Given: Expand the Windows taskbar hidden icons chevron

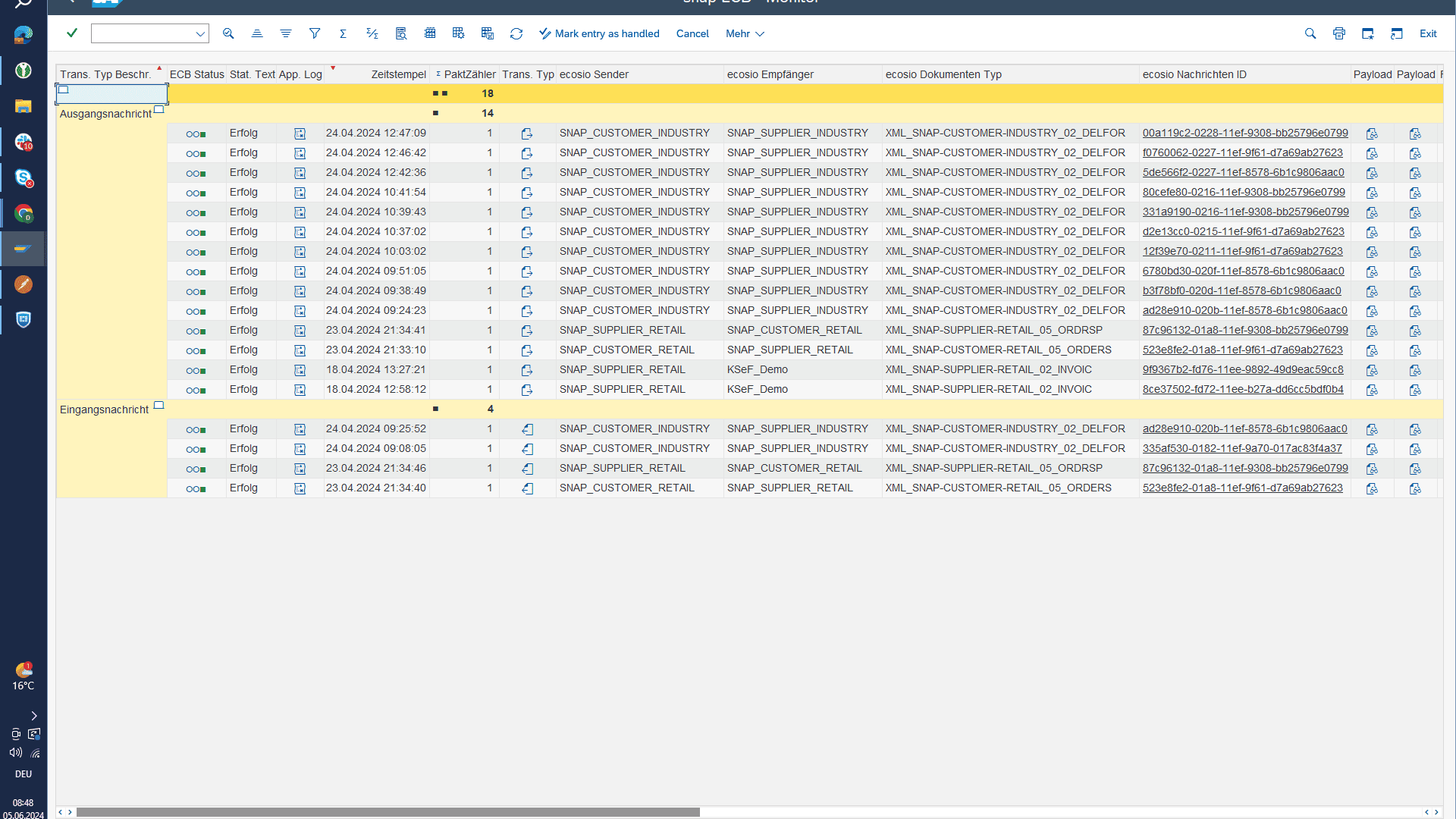Looking at the screenshot, I should tap(34, 716).
